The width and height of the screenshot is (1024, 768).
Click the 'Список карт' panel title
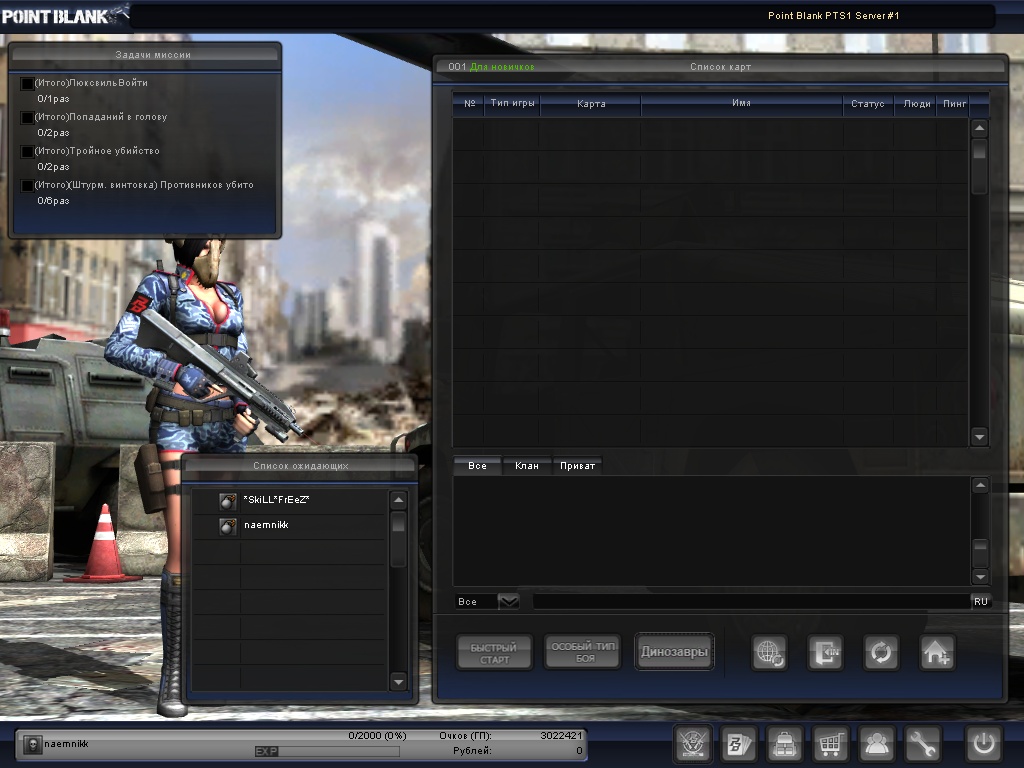coord(720,67)
